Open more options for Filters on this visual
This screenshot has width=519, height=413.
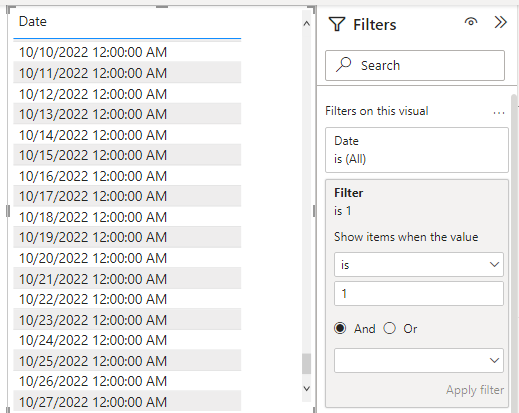coord(499,113)
